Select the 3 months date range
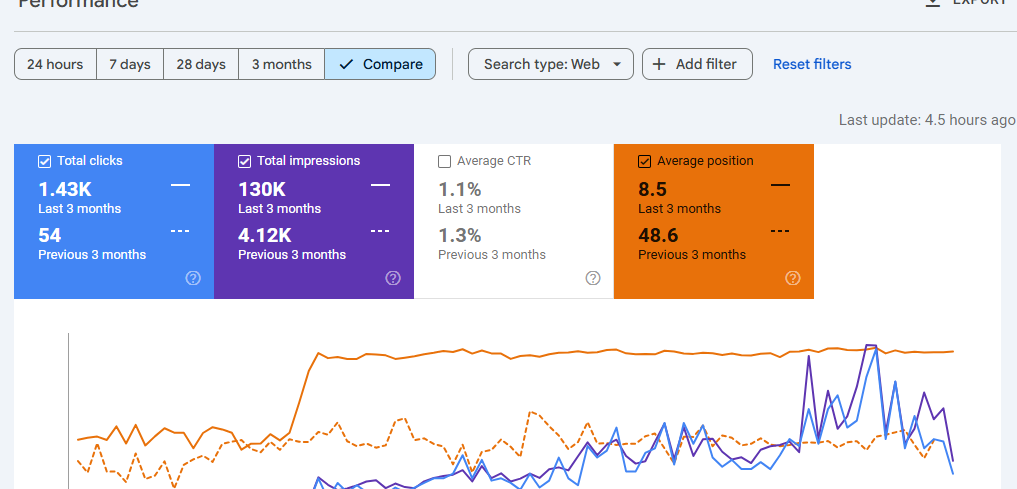1017x489 pixels. coord(281,64)
